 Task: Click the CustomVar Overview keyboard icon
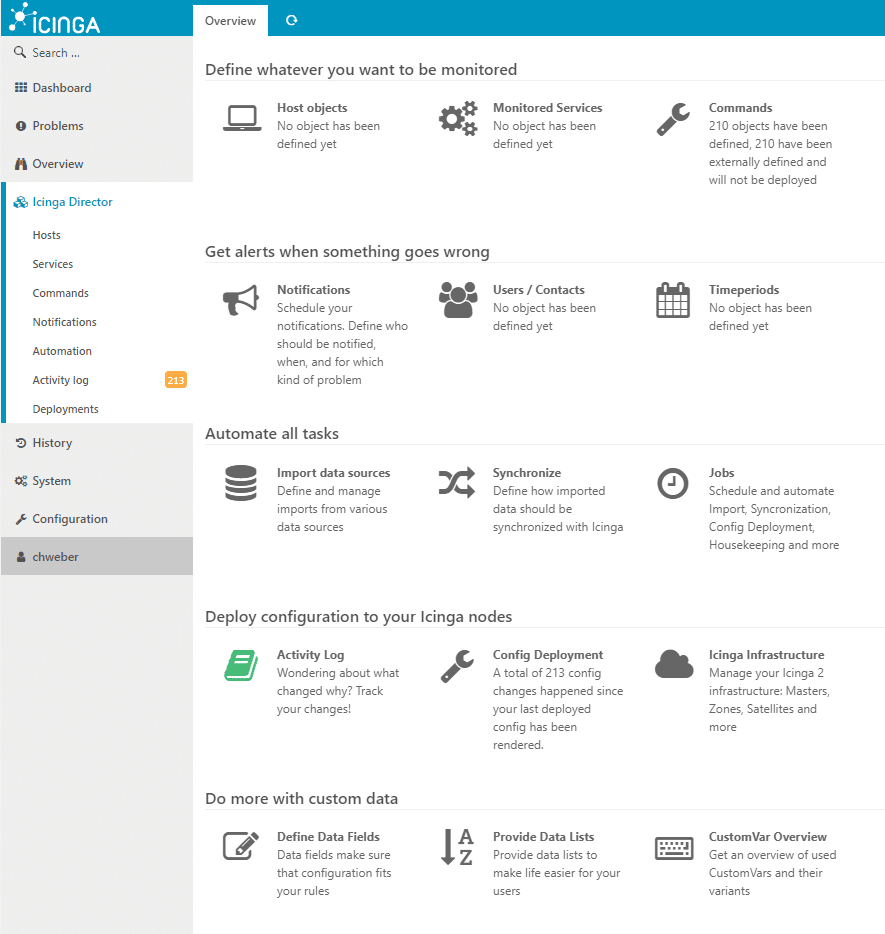coord(674,848)
